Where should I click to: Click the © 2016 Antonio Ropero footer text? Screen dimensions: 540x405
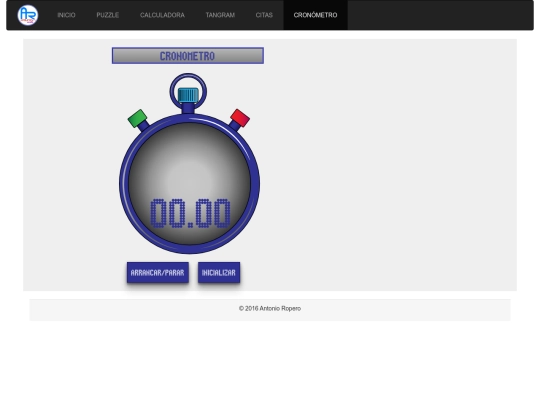point(270,309)
